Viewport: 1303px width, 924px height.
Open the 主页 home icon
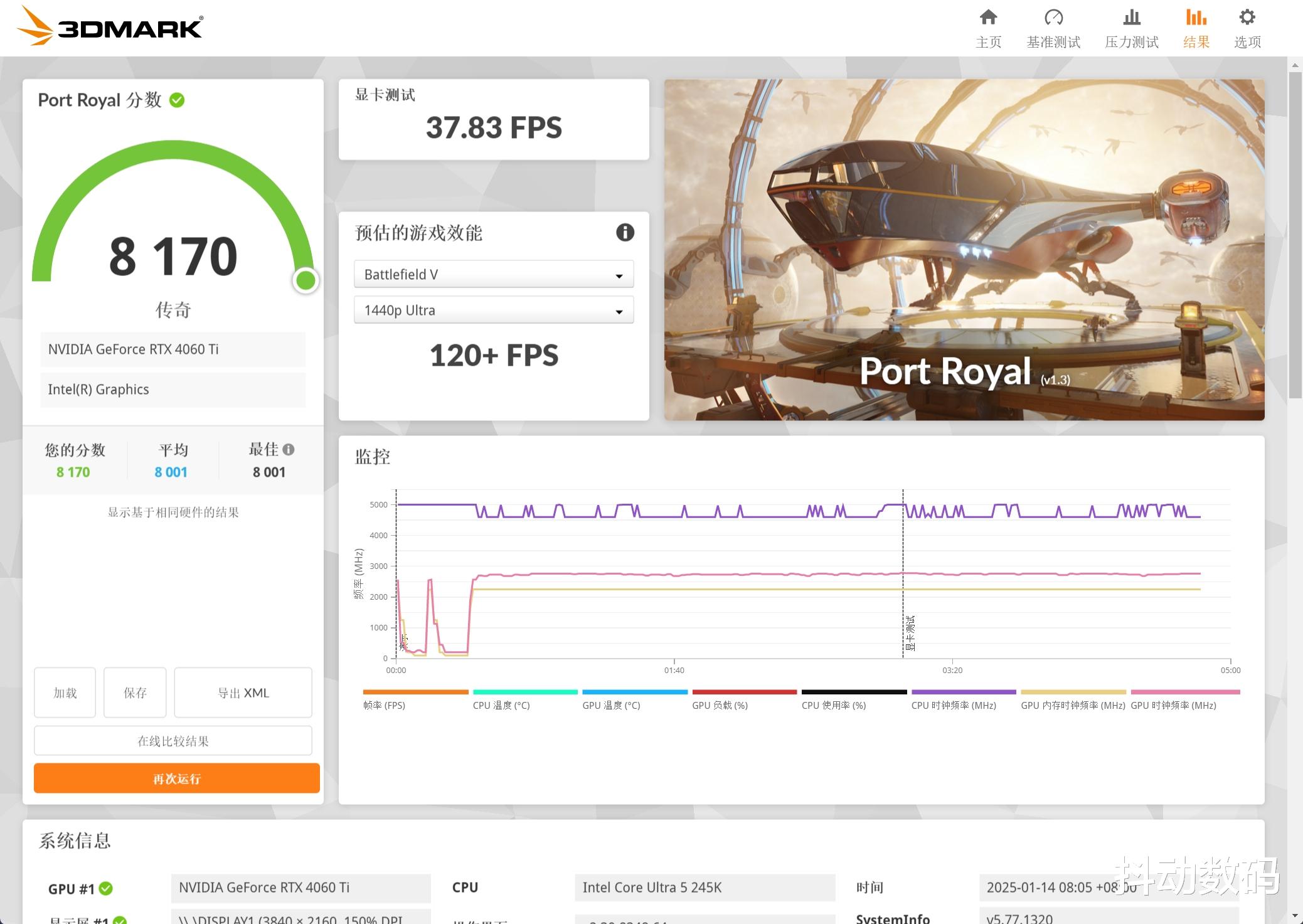tap(988, 18)
